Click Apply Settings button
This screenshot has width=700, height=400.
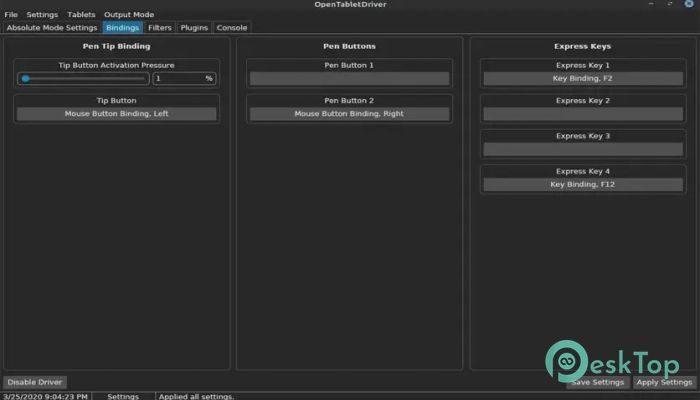(664, 382)
